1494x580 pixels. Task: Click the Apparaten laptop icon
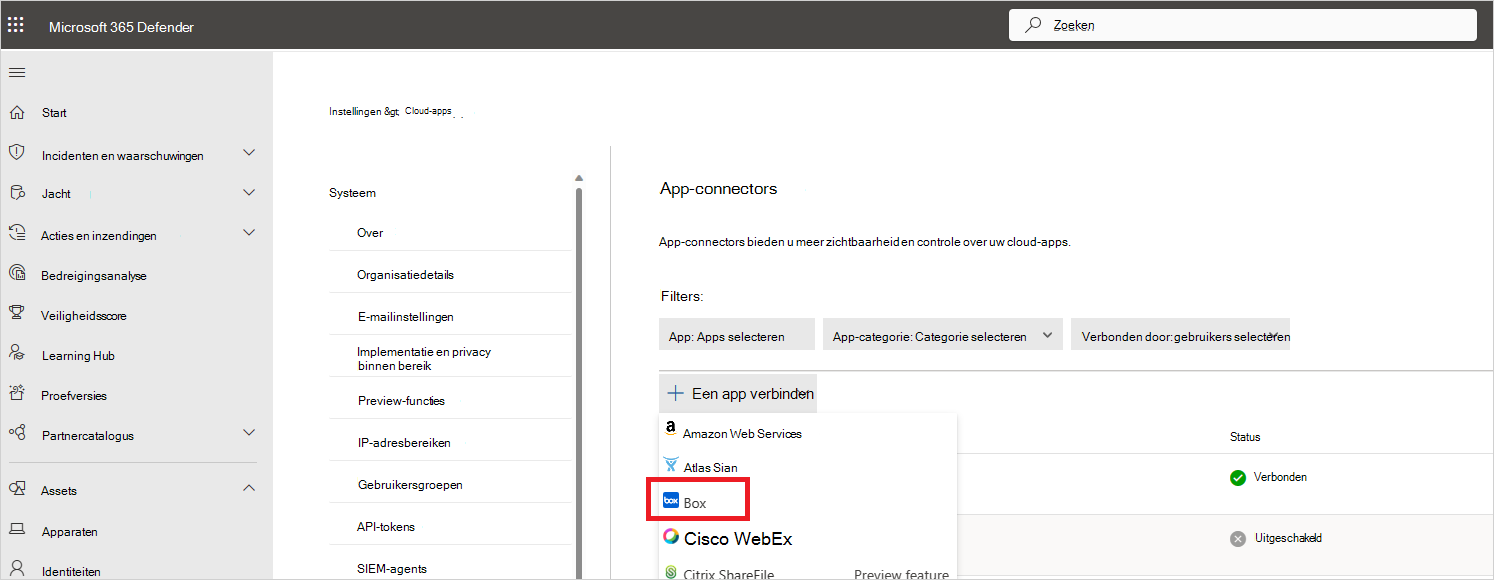pos(17,530)
